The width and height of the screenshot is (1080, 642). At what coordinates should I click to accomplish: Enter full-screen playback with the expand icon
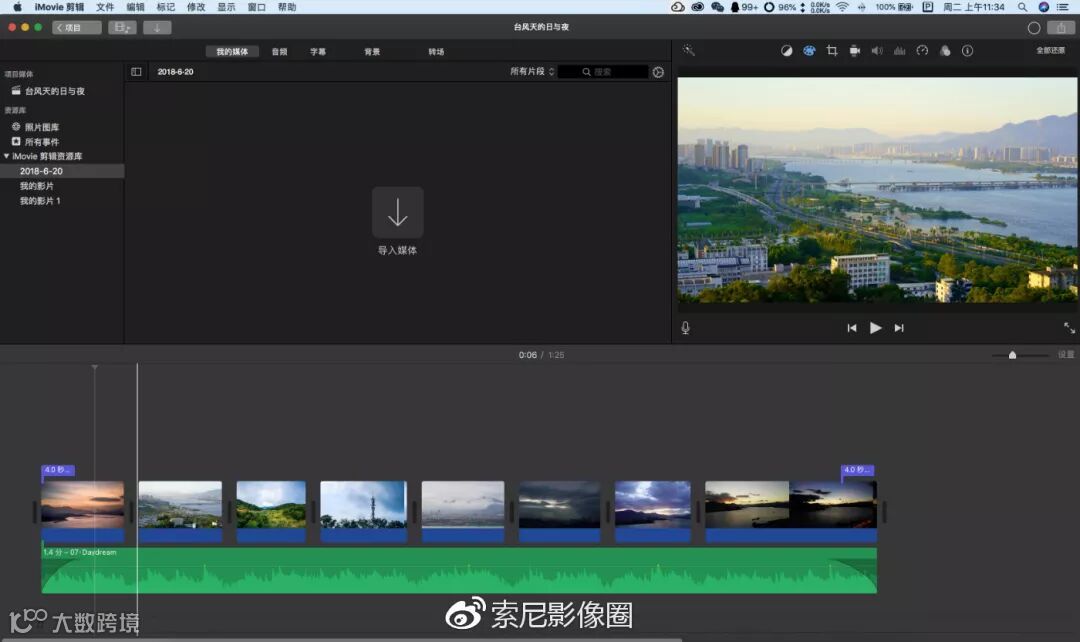[x=1069, y=328]
